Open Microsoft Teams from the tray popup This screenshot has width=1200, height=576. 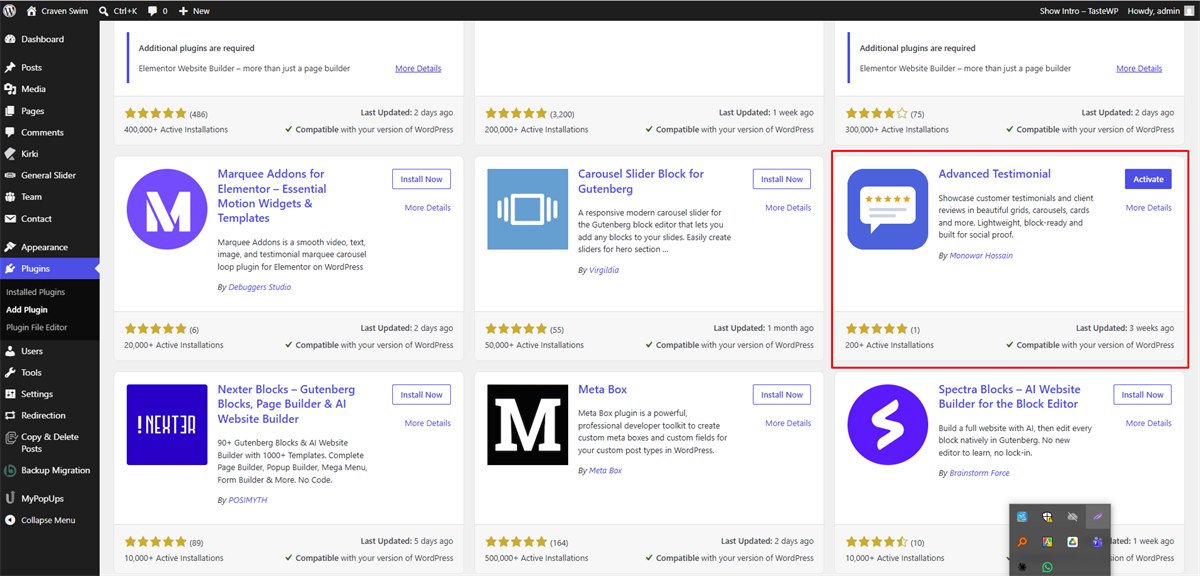pos(1097,541)
